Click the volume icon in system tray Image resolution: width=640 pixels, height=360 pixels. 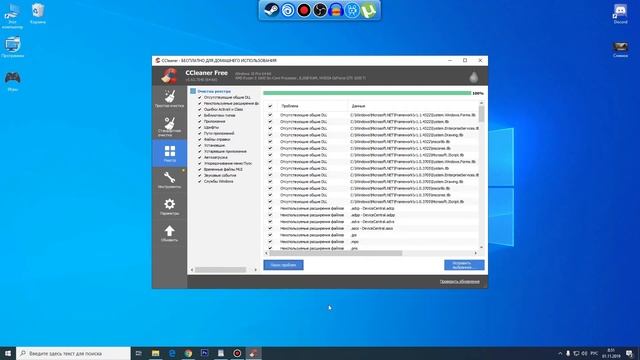coord(584,353)
